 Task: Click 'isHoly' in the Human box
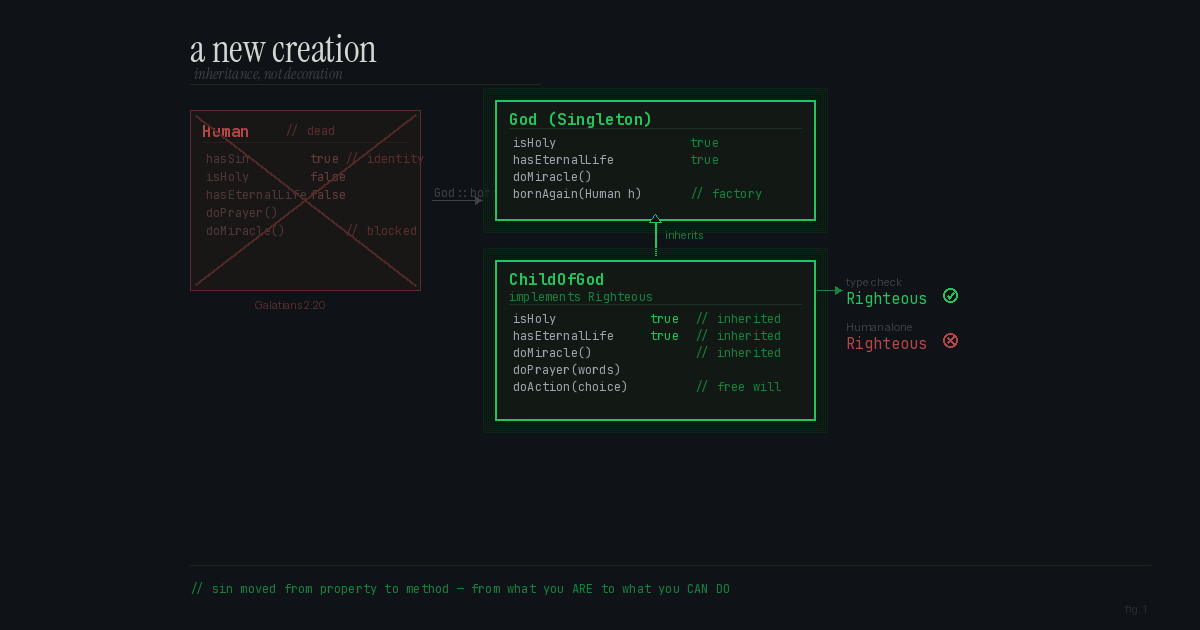[x=227, y=177]
